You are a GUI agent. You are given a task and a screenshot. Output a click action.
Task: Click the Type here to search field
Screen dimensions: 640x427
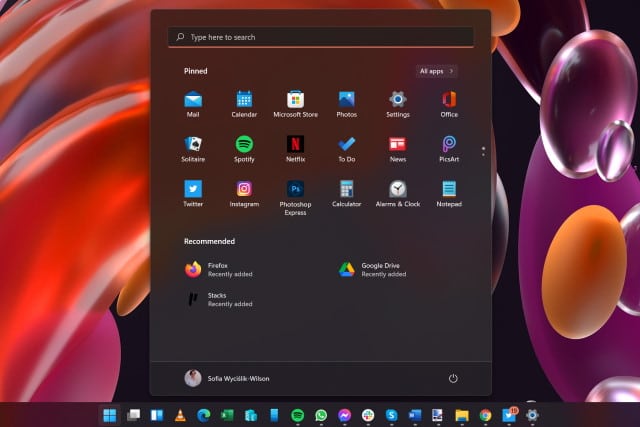(x=320, y=37)
